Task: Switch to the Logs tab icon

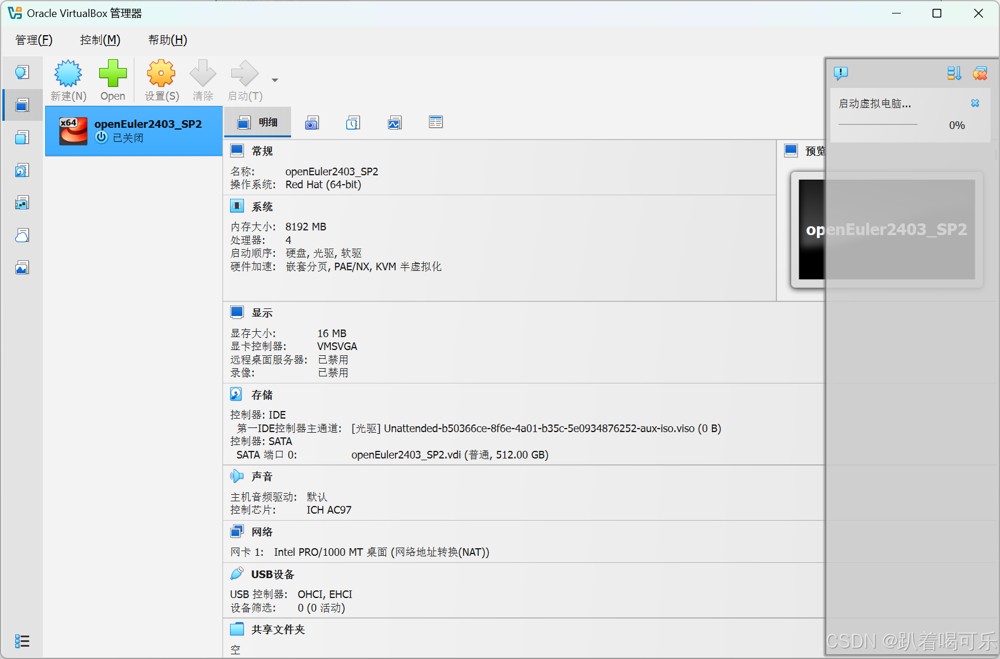Action: pyautogui.click(x=353, y=122)
